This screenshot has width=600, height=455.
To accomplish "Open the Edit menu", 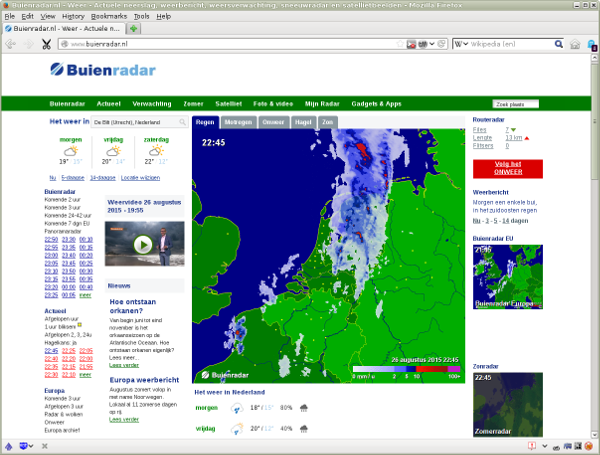I will tap(28, 16).
